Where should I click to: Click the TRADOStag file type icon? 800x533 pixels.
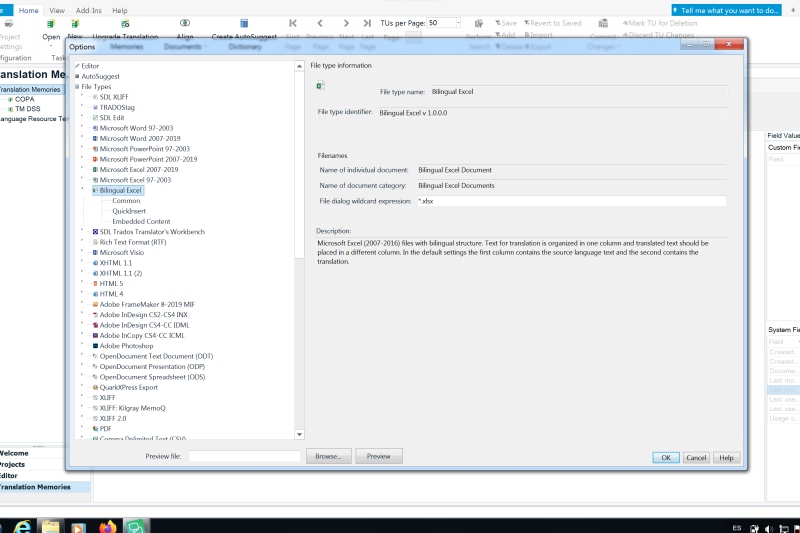tap(95, 107)
